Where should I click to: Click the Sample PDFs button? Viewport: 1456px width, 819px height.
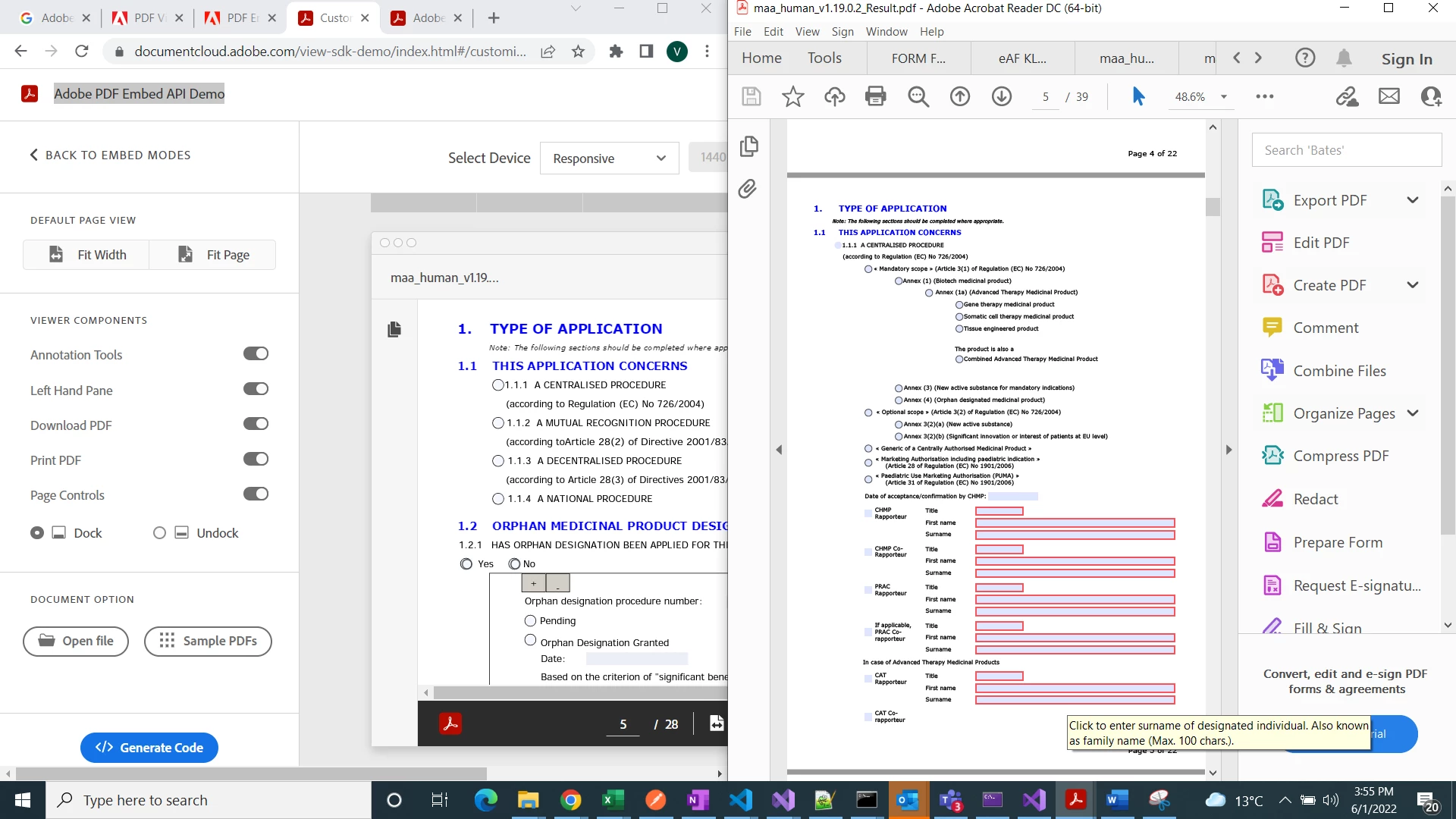pyautogui.click(x=208, y=642)
